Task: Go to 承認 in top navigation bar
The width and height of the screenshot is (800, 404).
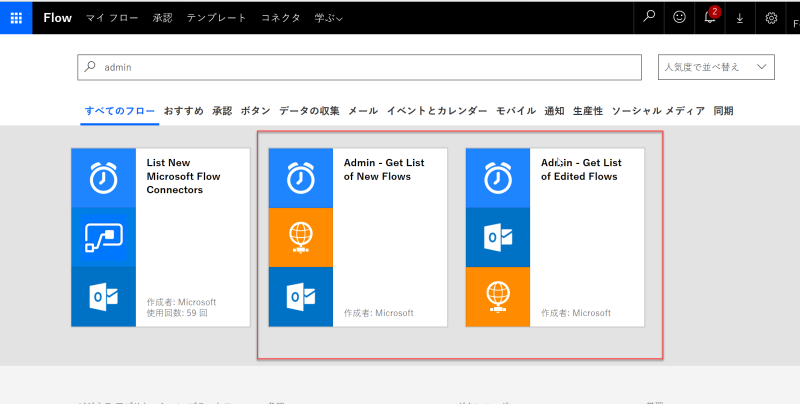Action: pyautogui.click(x=162, y=18)
